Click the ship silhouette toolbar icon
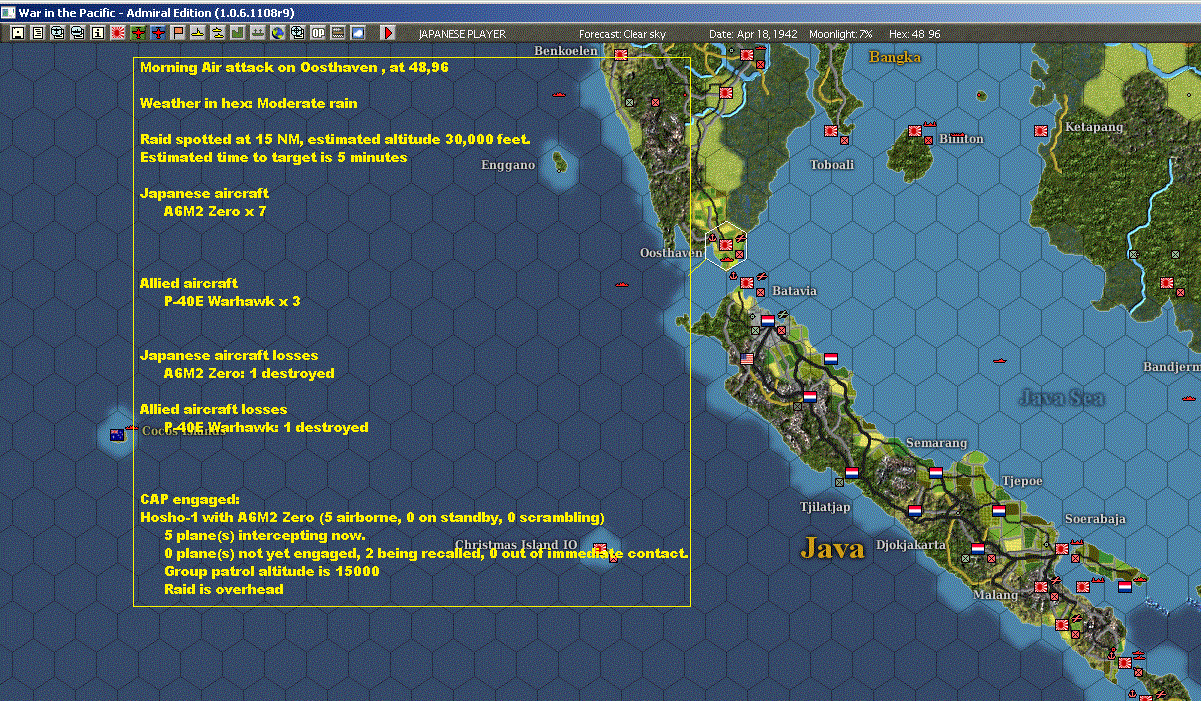Viewport: 1201px width, 701px height. [x=257, y=33]
